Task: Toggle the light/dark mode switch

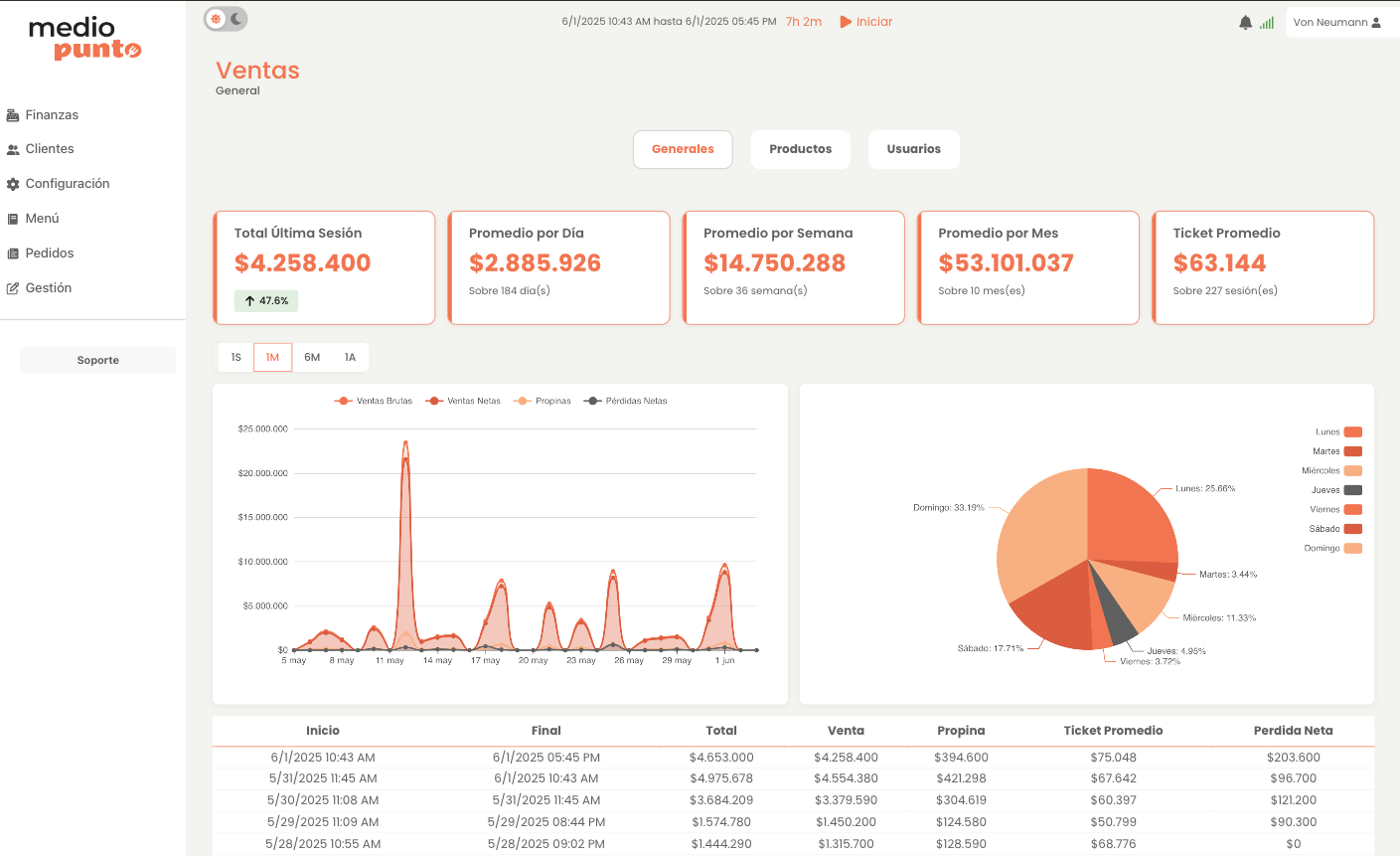Action: [226, 19]
